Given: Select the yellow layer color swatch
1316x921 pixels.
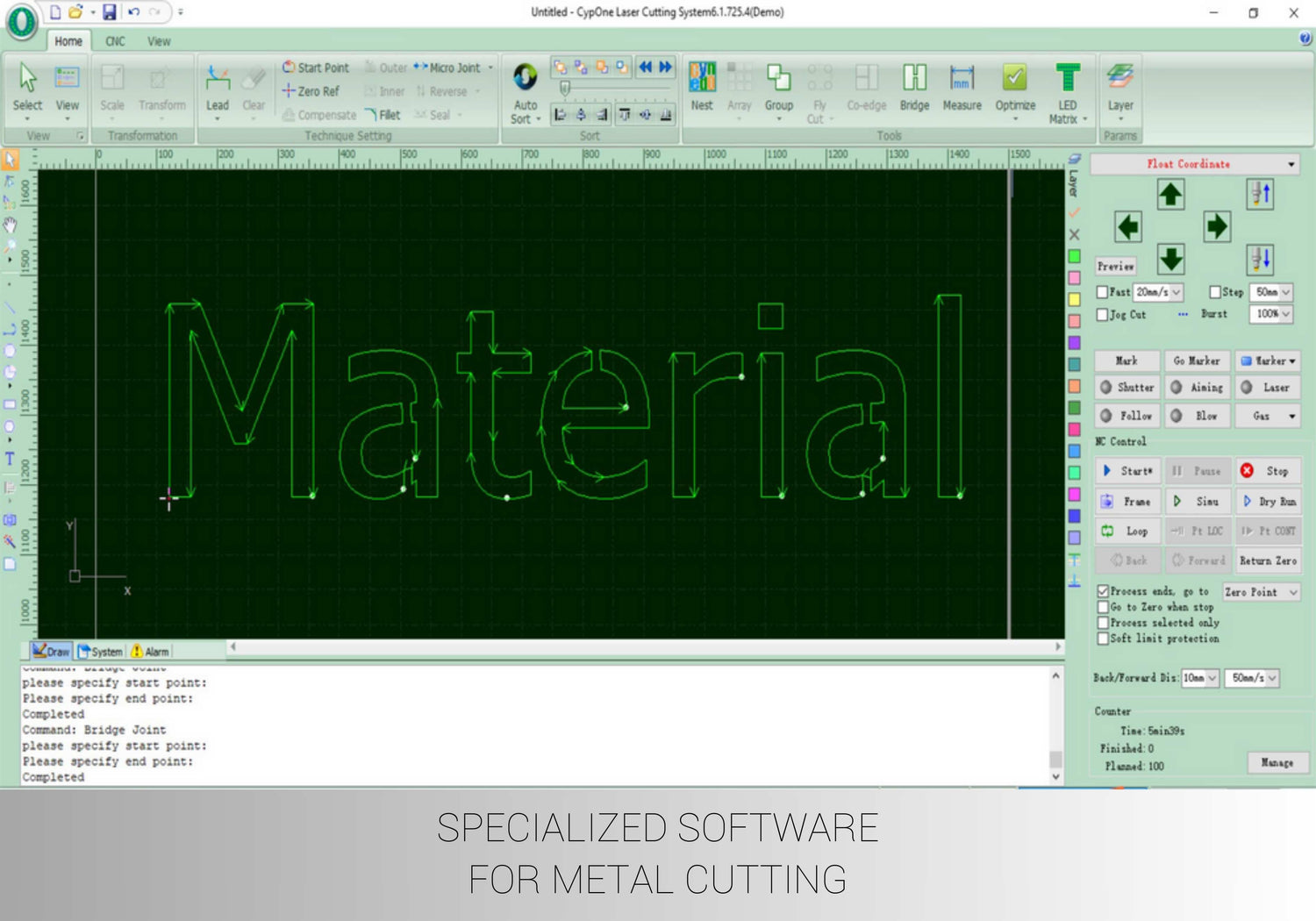Looking at the screenshot, I should pyautogui.click(x=1074, y=299).
